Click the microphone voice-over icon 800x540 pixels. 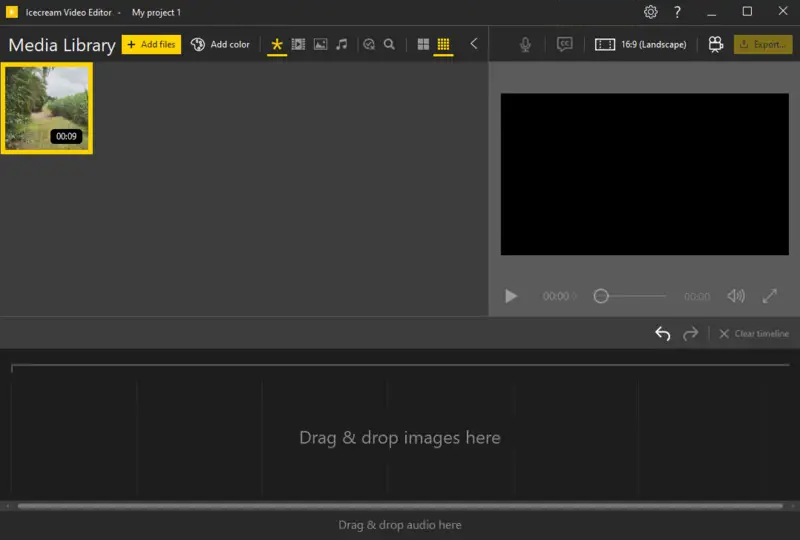525,45
